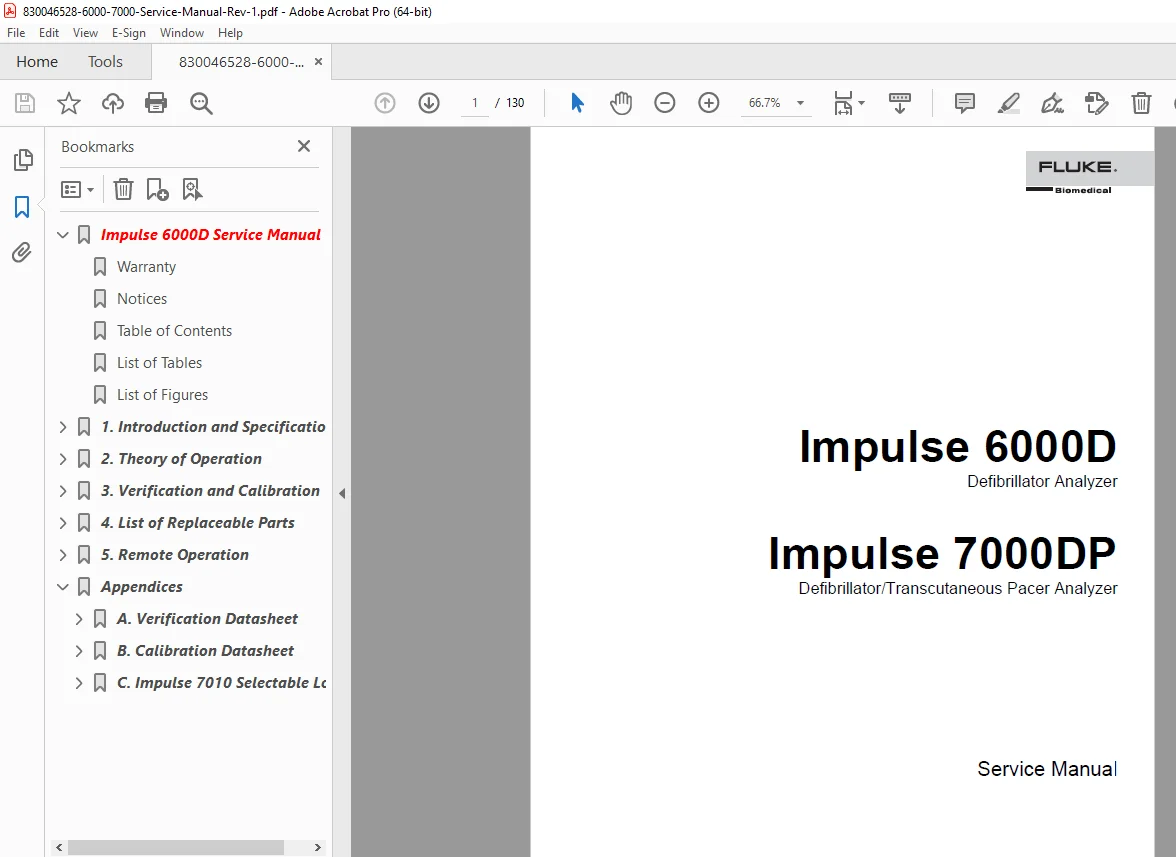Open bookmarks options dropdown menu
Screen dimensions: 1176x857
coord(77,189)
